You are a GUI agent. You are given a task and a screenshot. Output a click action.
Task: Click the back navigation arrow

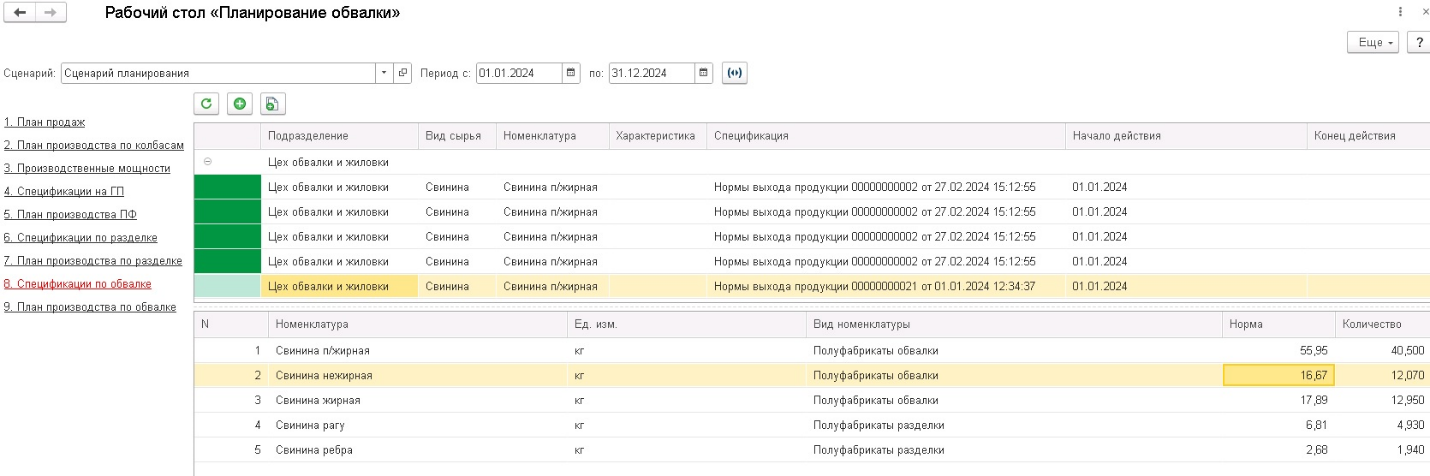(x=18, y=13)
